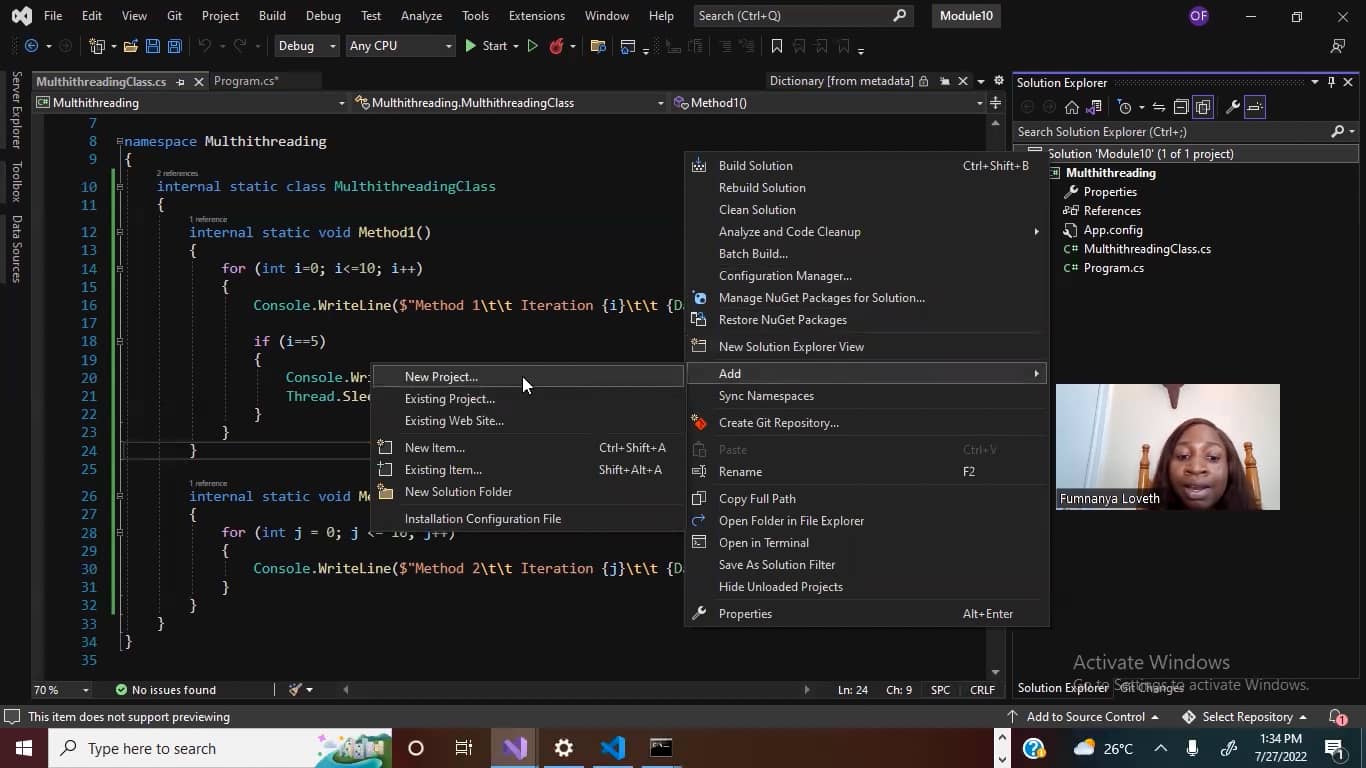This screenshot has height=768, width=1366.
Task: Click Start Without Debugging green outline arrow
Action: point(532,46)
